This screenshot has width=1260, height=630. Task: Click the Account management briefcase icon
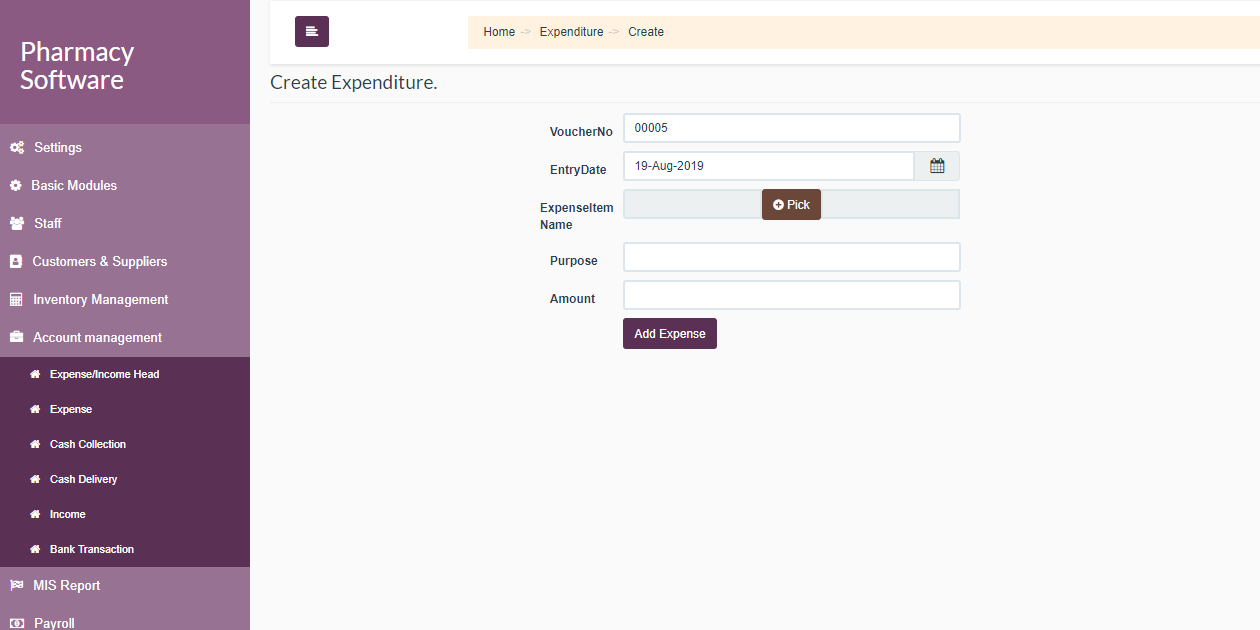click(x=16, y=337)
